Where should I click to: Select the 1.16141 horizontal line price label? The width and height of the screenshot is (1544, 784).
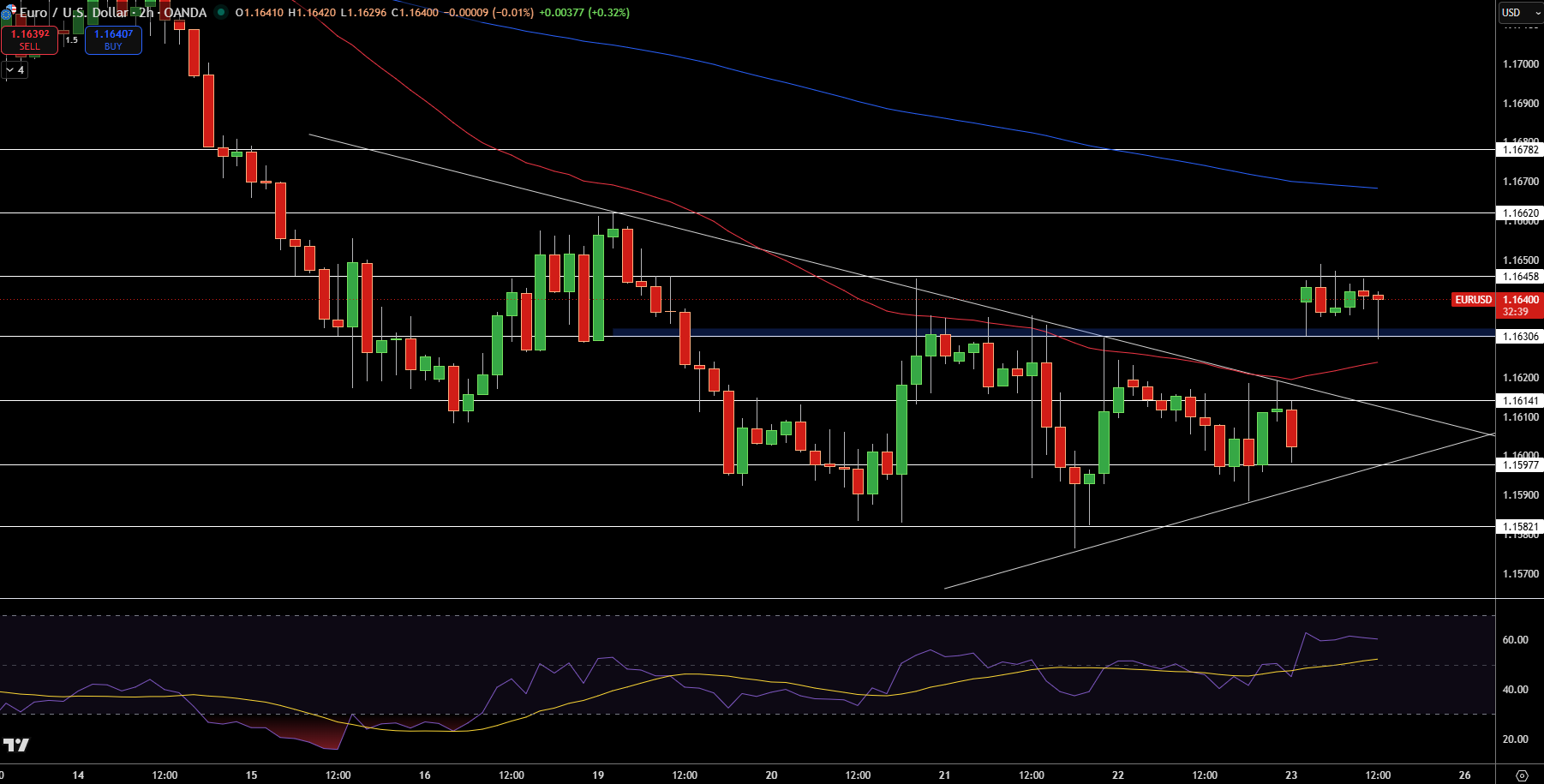point(1521,401)
